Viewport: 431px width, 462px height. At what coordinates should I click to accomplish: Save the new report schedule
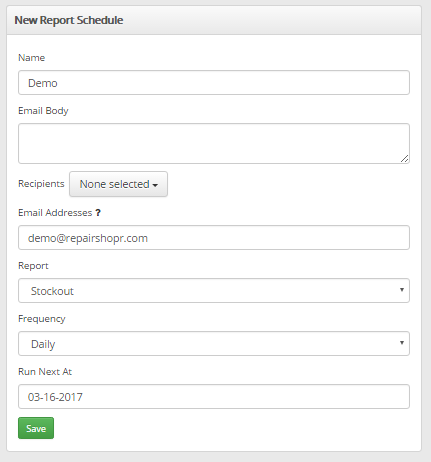(36, 428)
